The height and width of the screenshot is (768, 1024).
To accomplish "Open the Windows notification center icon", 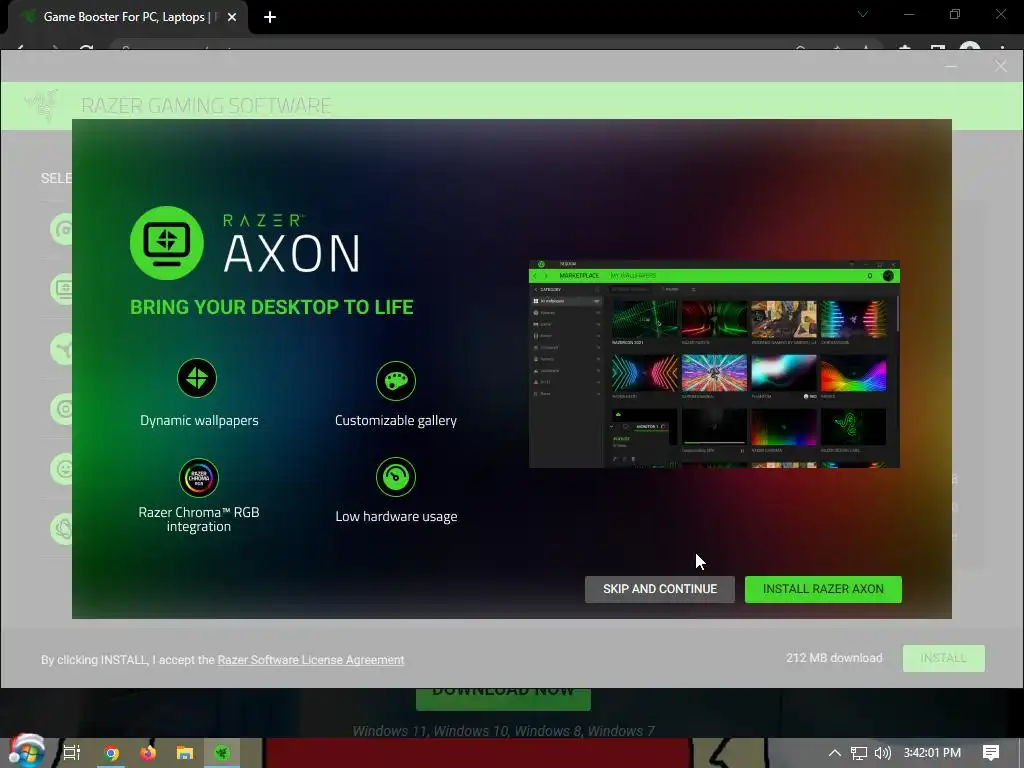I will (x=991, y=753).
